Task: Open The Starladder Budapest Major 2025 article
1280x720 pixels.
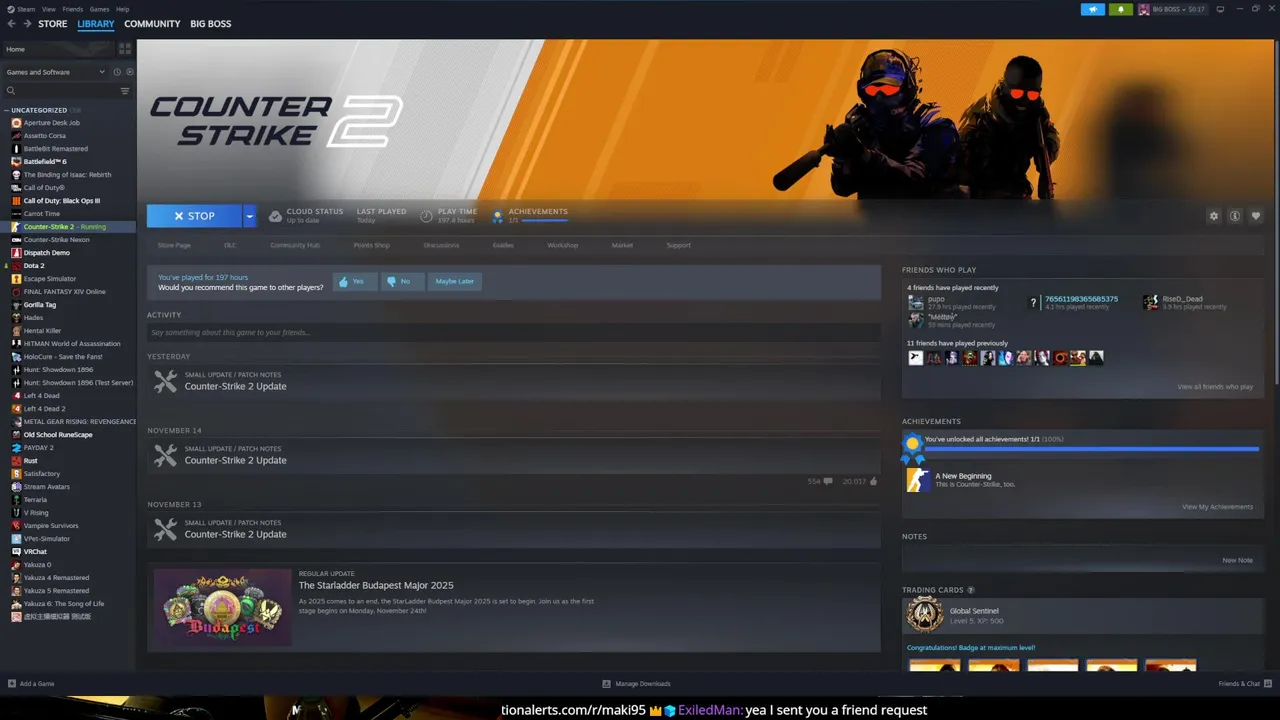Action: pyautogui.click(x=376, y=585)
